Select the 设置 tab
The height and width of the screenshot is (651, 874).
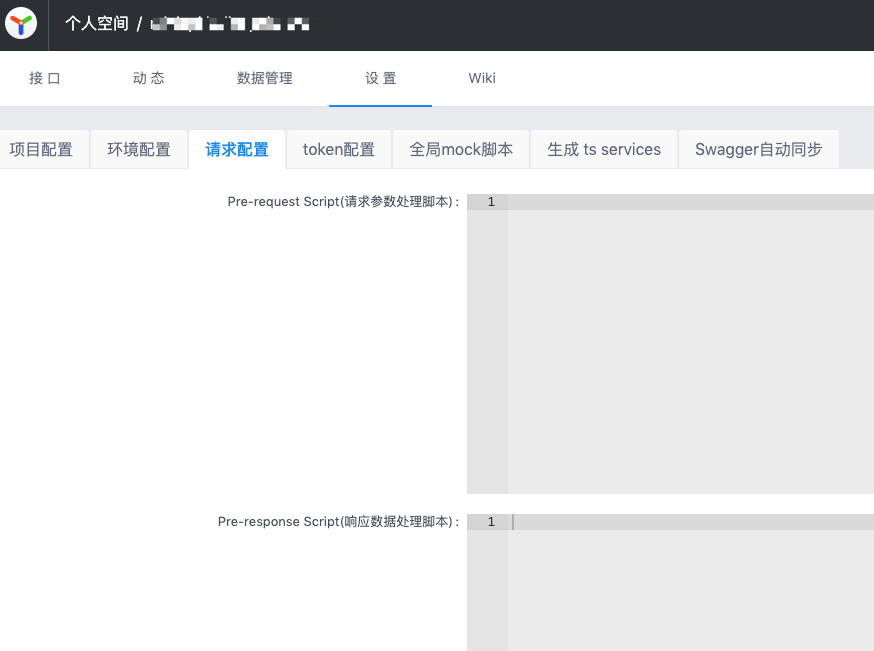(x=380, y=78)
